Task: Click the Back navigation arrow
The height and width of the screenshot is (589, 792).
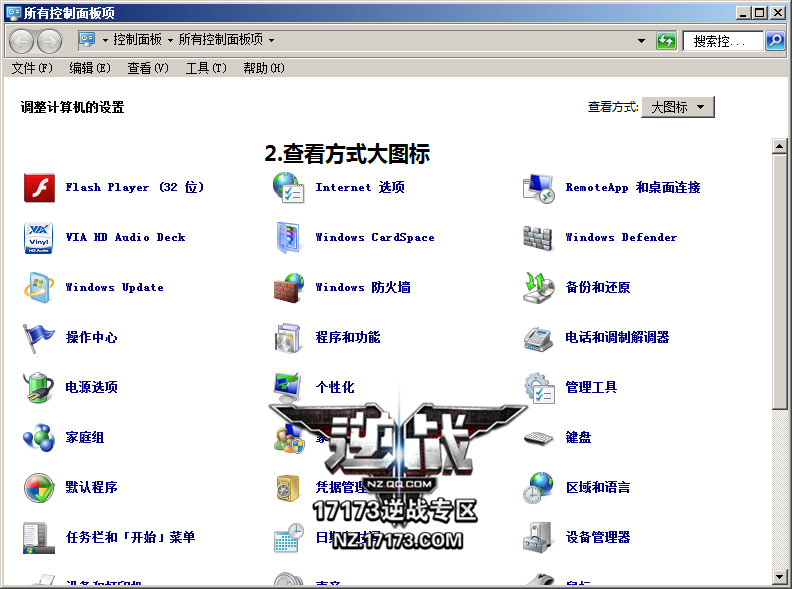Action: point(21,41)
